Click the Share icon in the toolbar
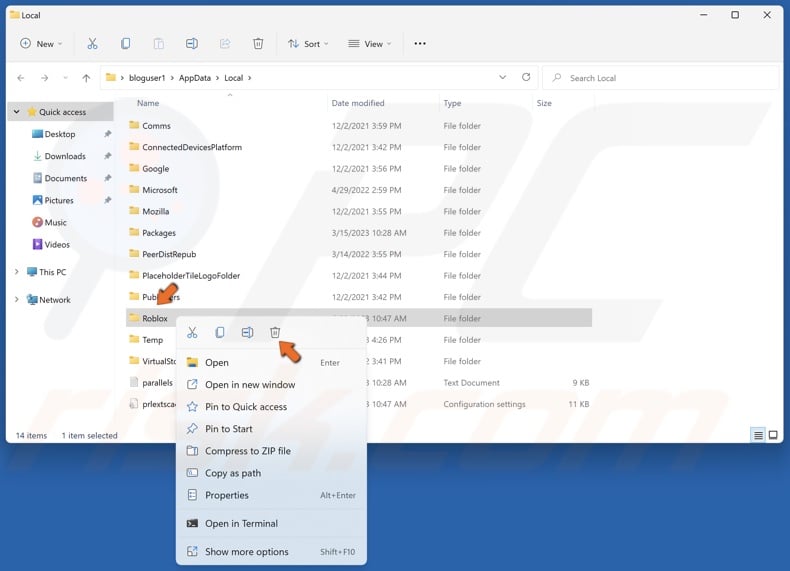 225,44
